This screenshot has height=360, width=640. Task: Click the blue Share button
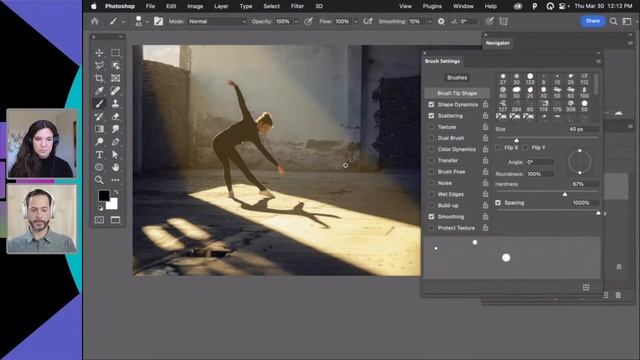click(x=593, y=21)
